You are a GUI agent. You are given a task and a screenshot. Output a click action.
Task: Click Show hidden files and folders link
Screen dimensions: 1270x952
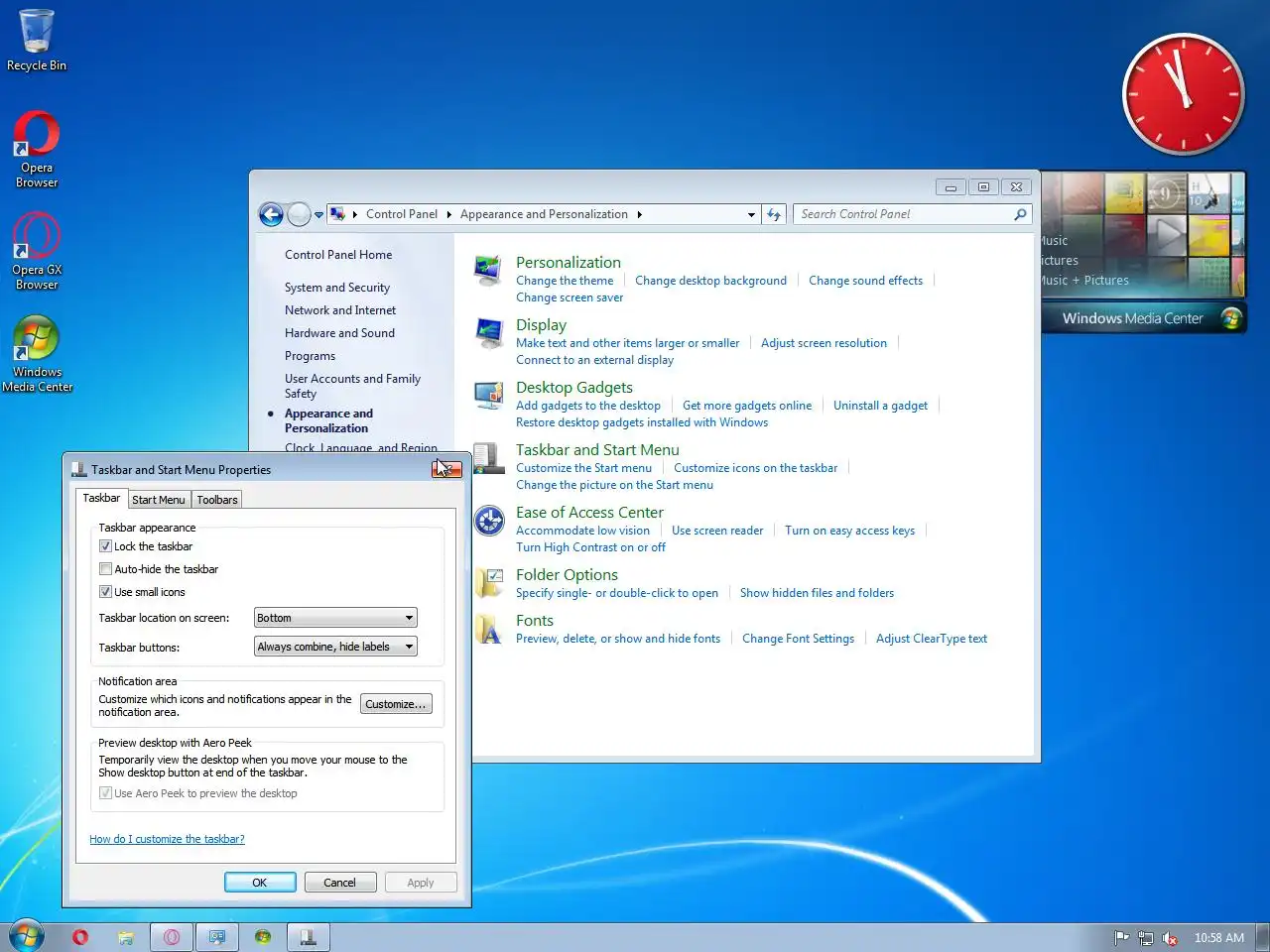point(817,593)
